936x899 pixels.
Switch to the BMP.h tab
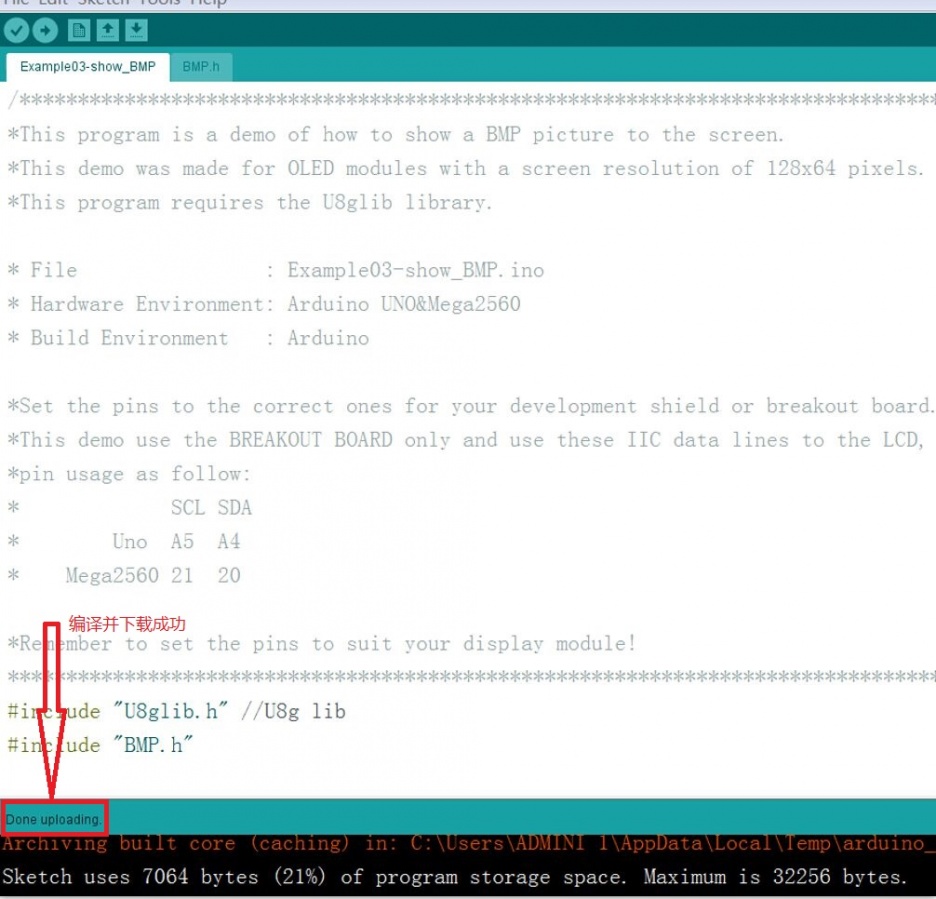coord(200,67)
